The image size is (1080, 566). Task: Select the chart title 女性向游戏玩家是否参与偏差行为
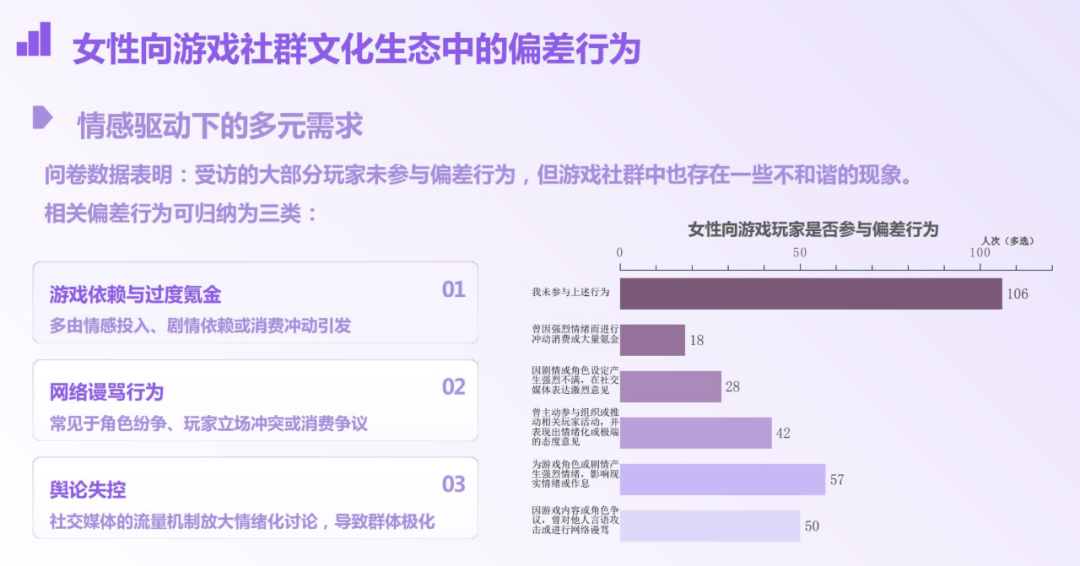(813, 229)
